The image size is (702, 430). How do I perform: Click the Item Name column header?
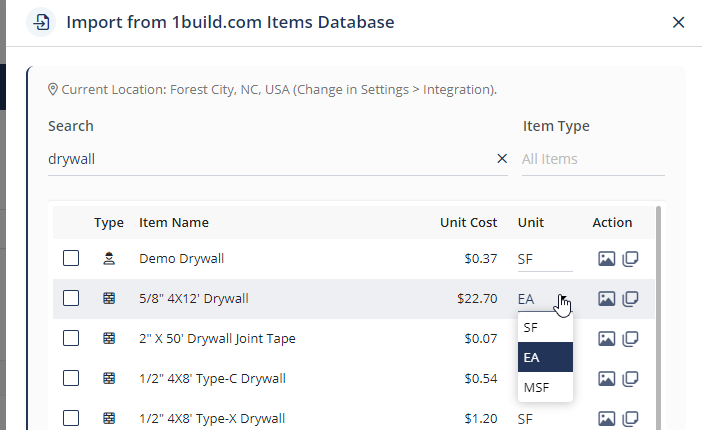click(x=174, y=223)
